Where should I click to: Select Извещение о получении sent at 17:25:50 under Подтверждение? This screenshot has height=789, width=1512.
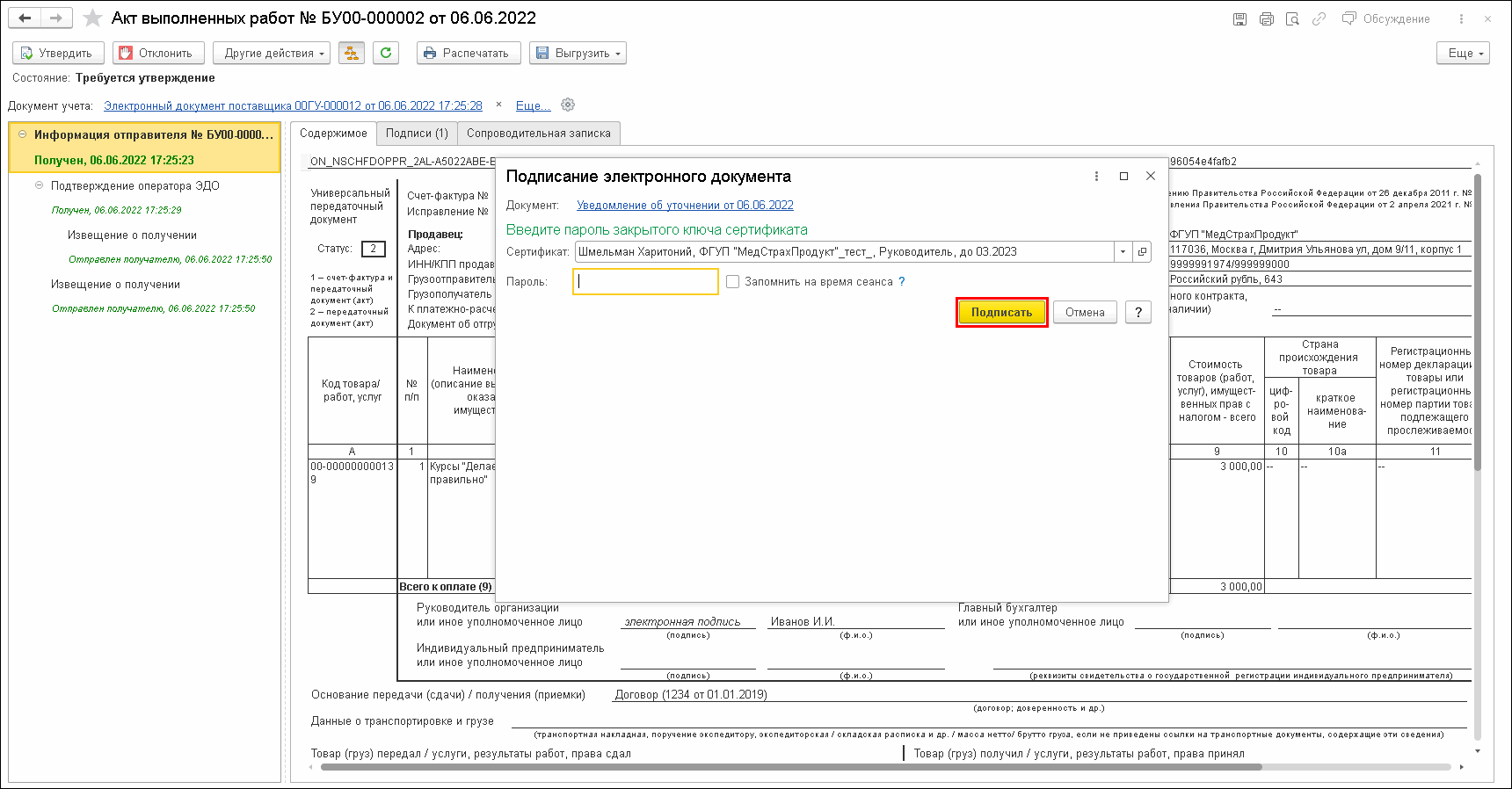pyautogui.click(x=132, y=235)
